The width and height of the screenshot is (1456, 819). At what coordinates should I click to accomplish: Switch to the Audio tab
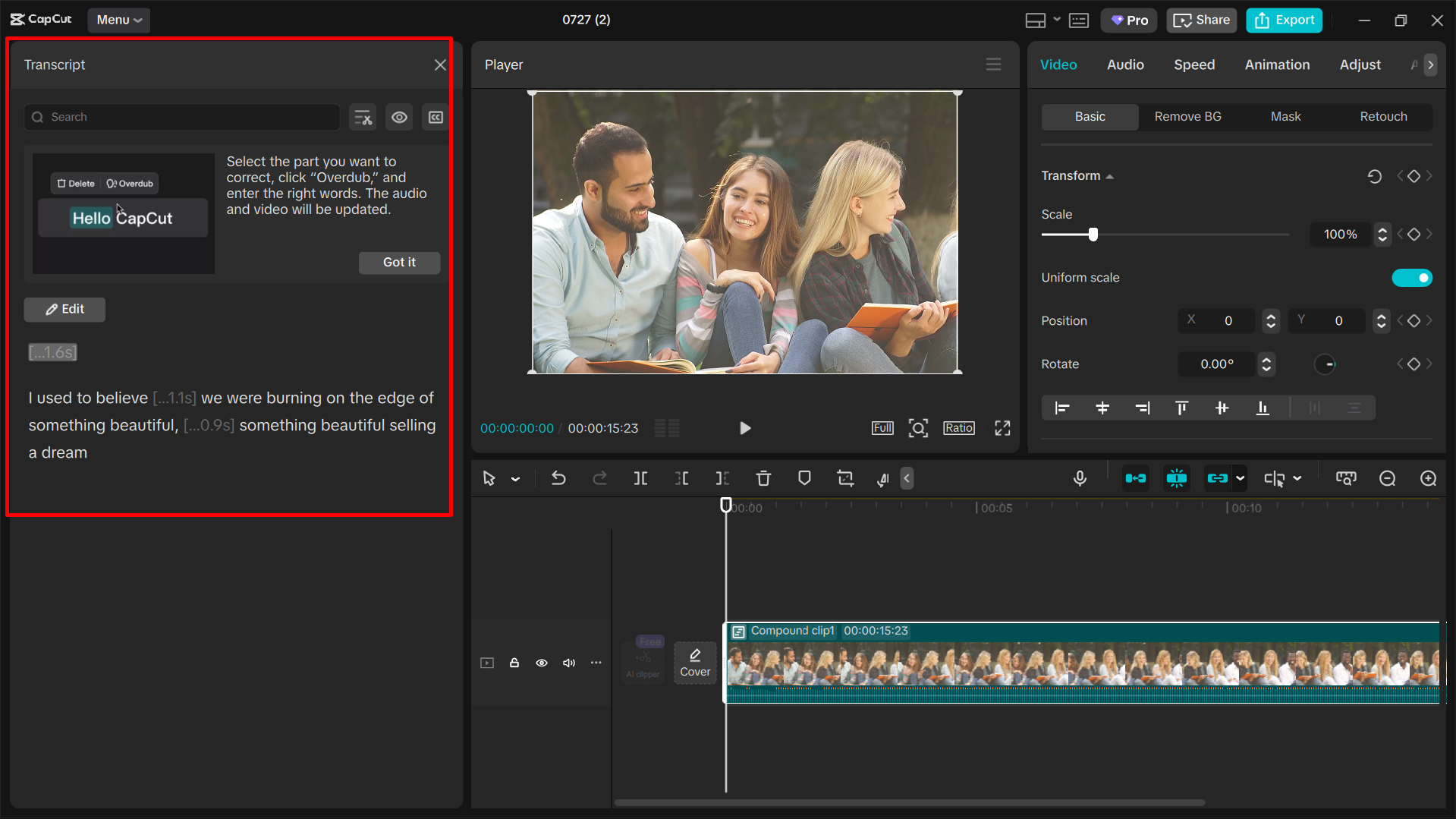[x=1125, y=65]
